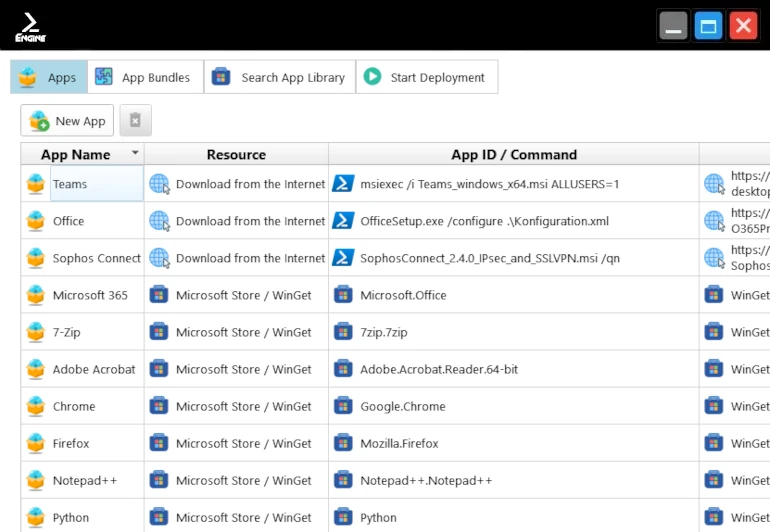770x532 pixels.
Task: Click globe icon in Office Resource cell
Action: coord(160,221)
